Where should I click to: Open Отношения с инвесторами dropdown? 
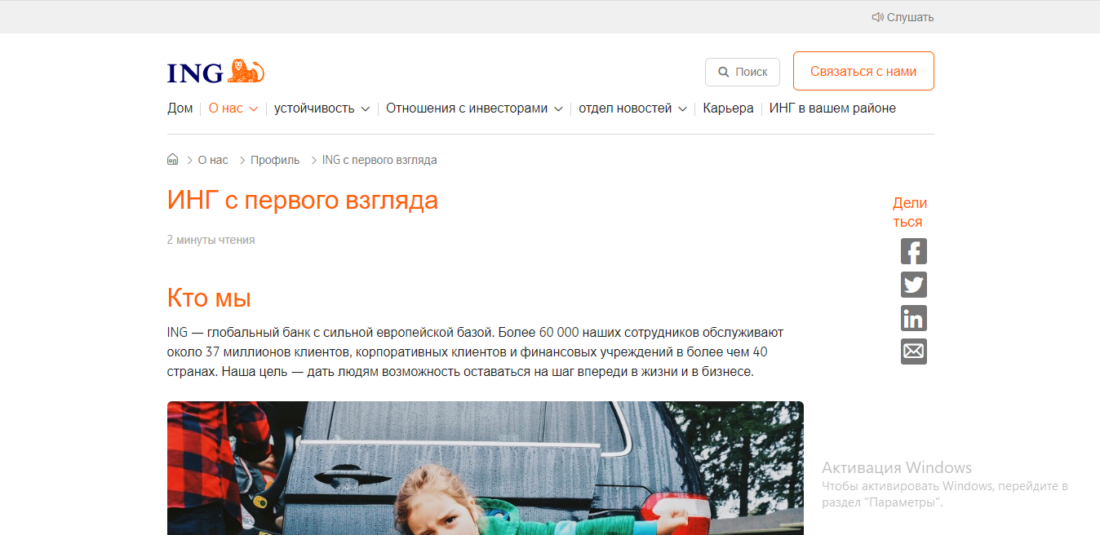coord(474,108)
